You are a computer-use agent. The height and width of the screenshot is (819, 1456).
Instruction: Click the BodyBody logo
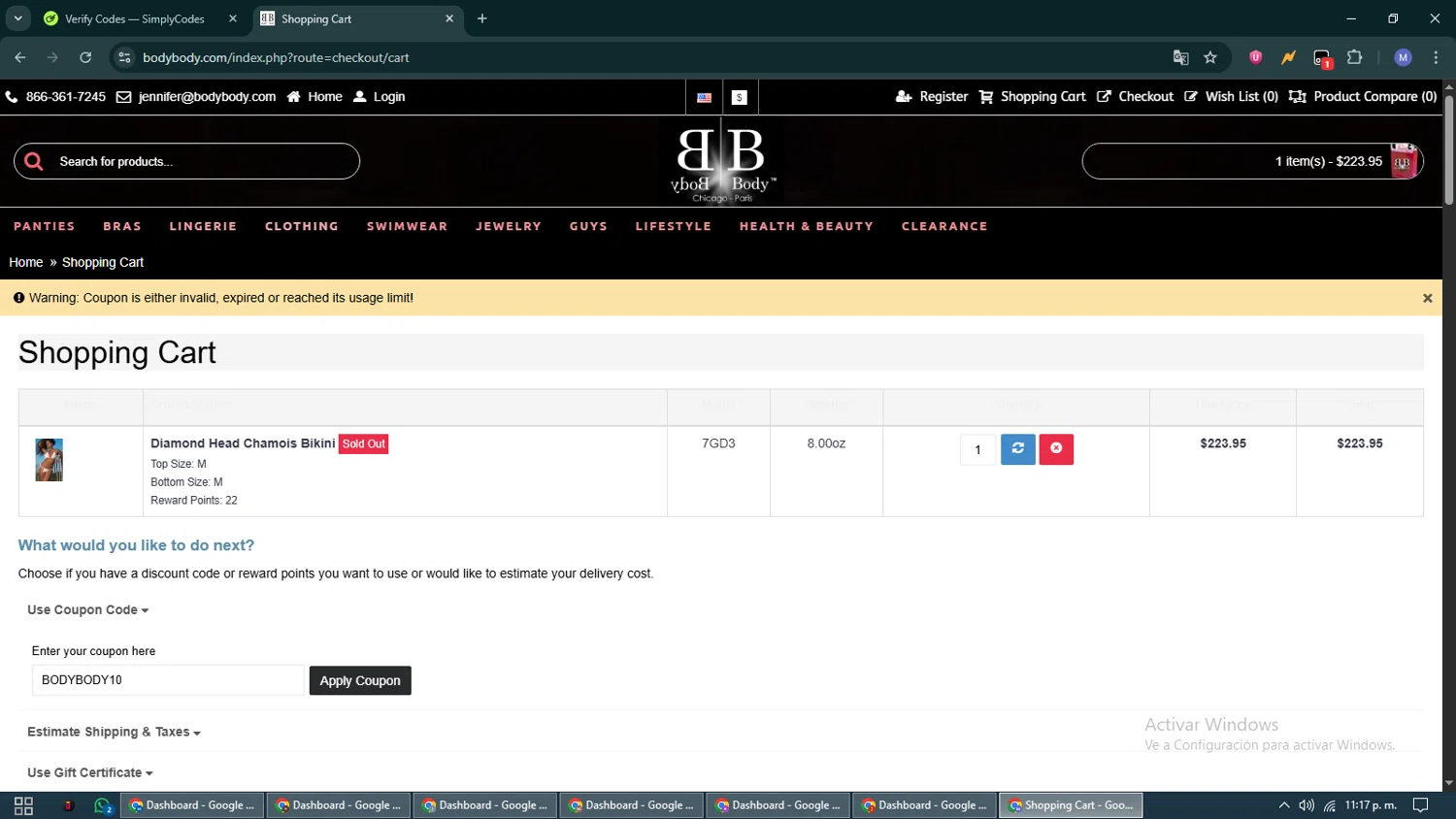723,162
